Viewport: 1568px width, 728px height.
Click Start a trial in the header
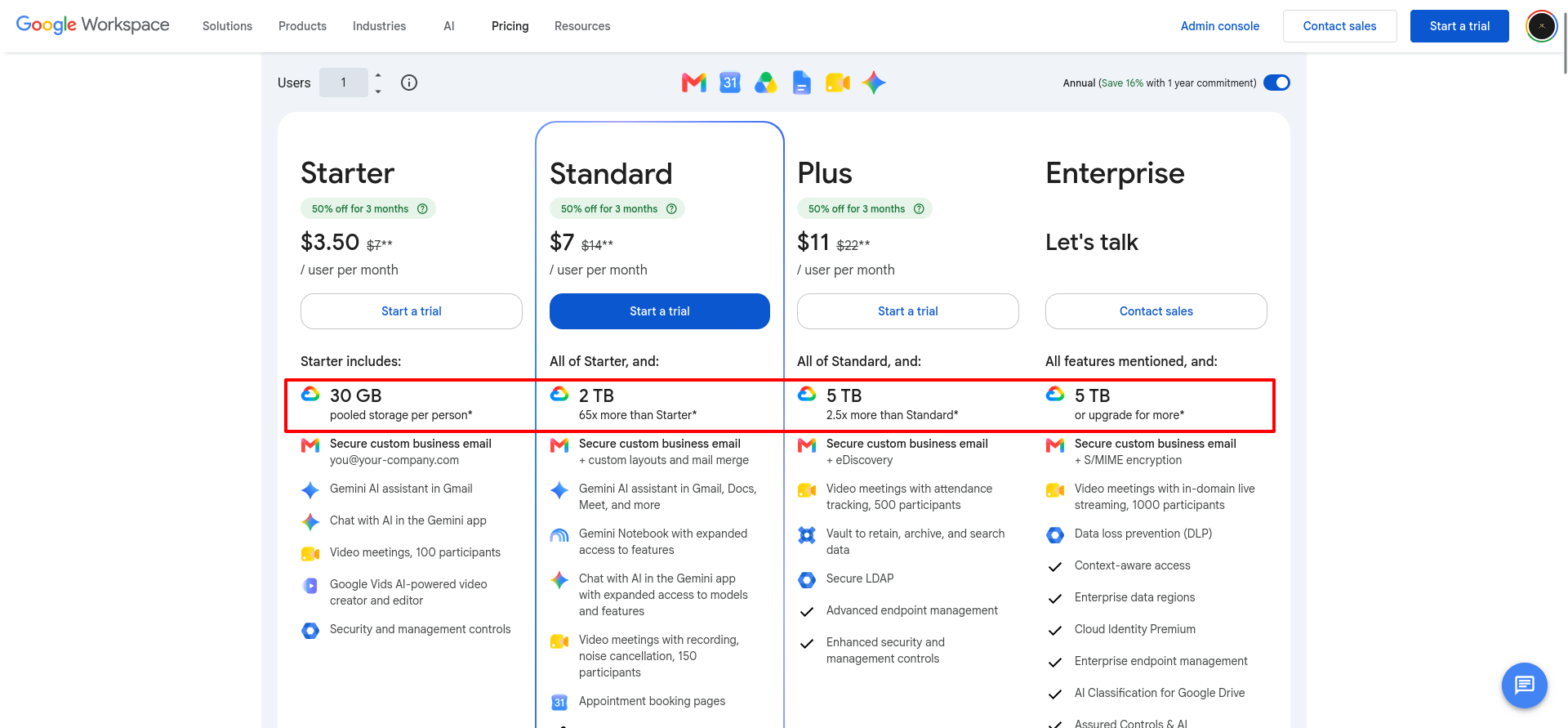click(x=1459, y=26)
